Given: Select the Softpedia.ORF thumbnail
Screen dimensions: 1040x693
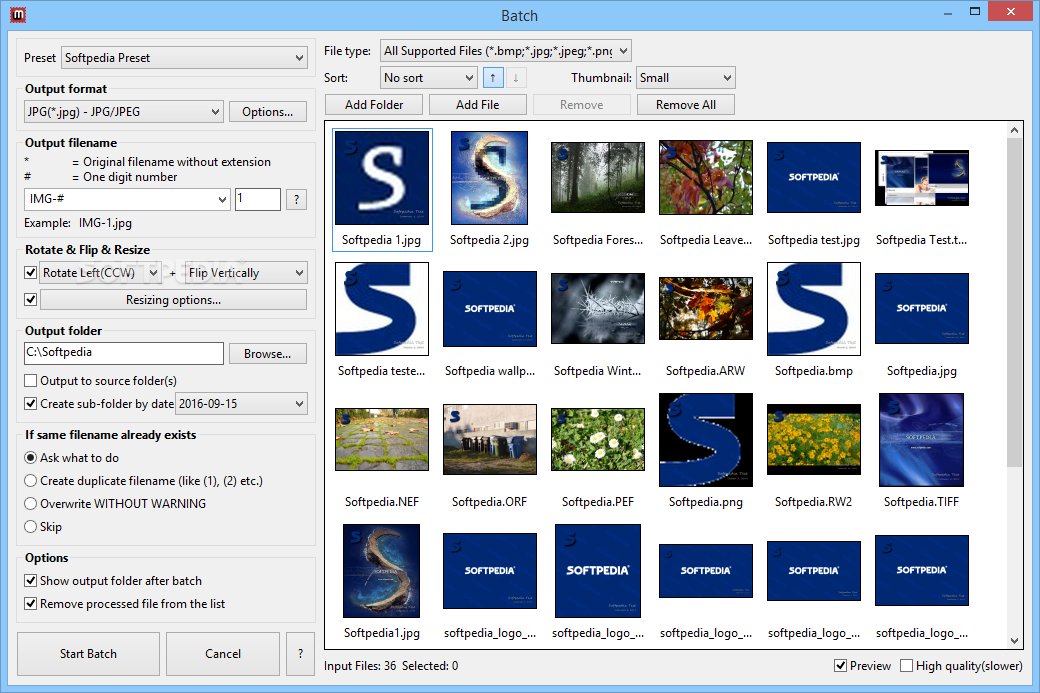Looking at the screenshot, I should (x=489, y=439).
